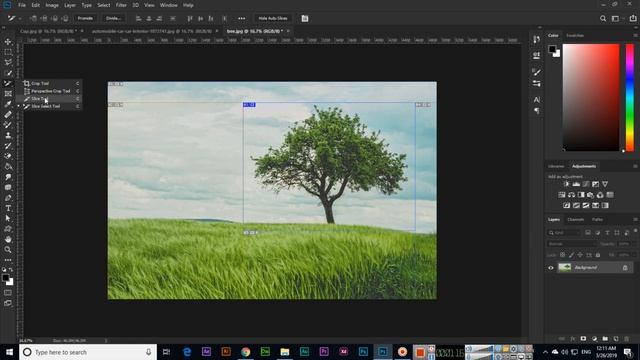Open the Layers panel options menu
This screenshot has height=360, width=640.
point(635,220)
